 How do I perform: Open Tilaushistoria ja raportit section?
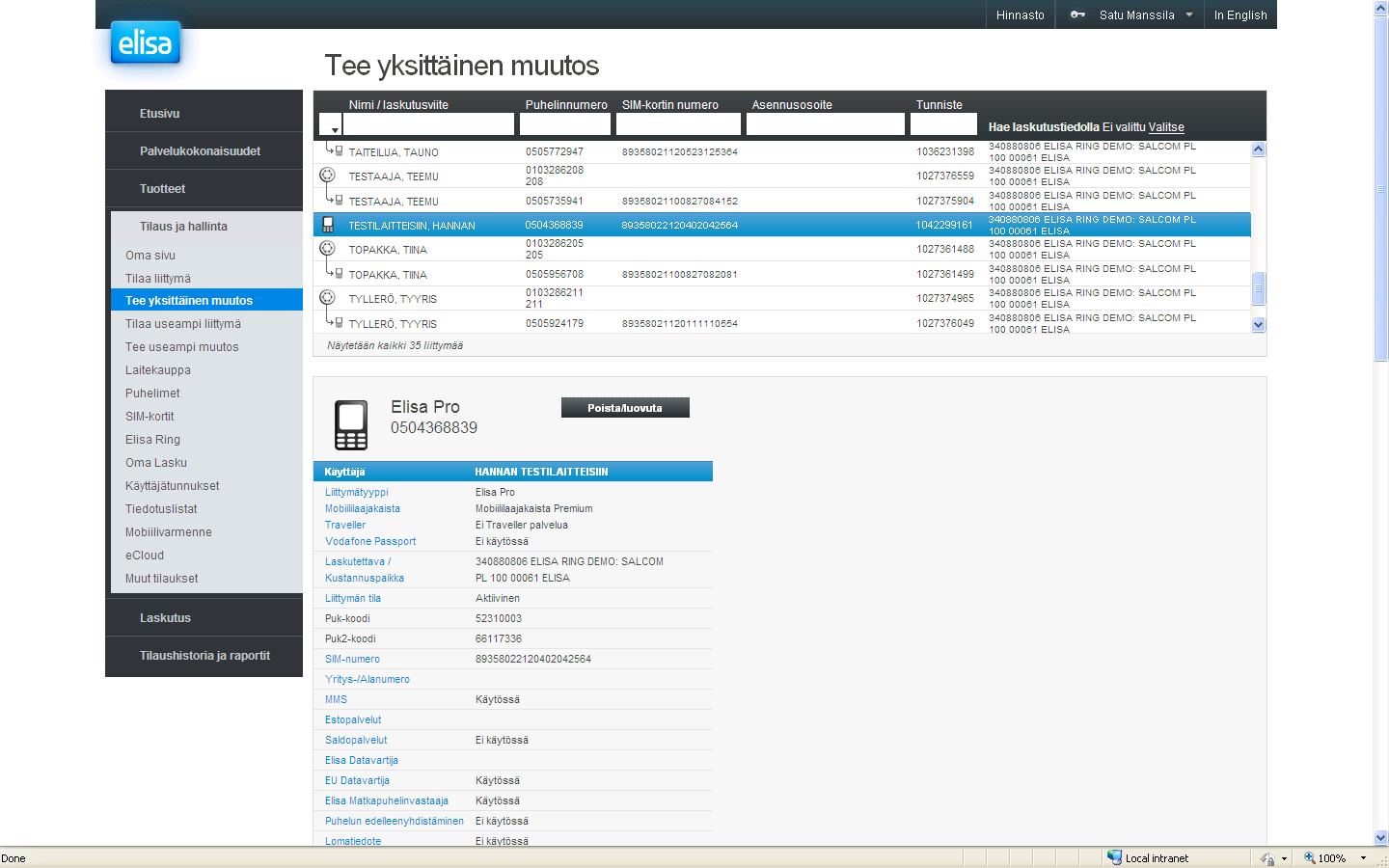204,655
